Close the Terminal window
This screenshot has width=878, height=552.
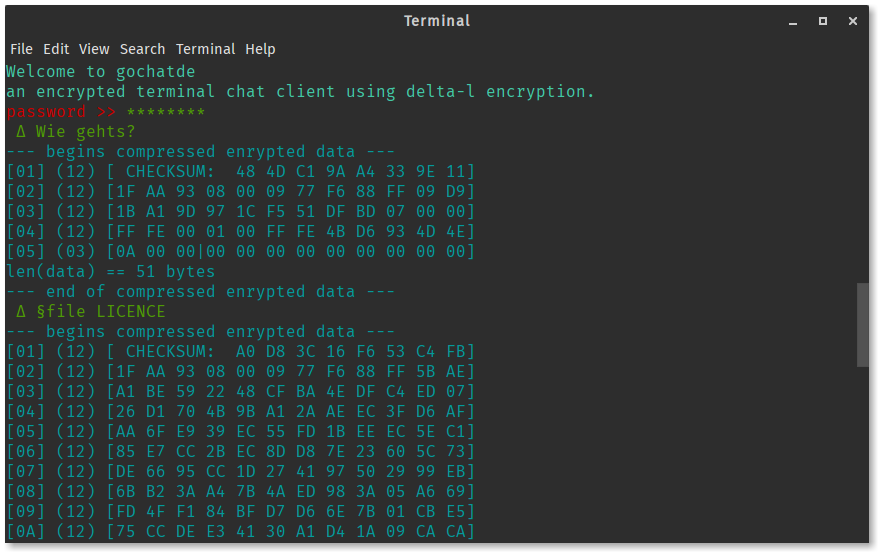coord(853,21)
